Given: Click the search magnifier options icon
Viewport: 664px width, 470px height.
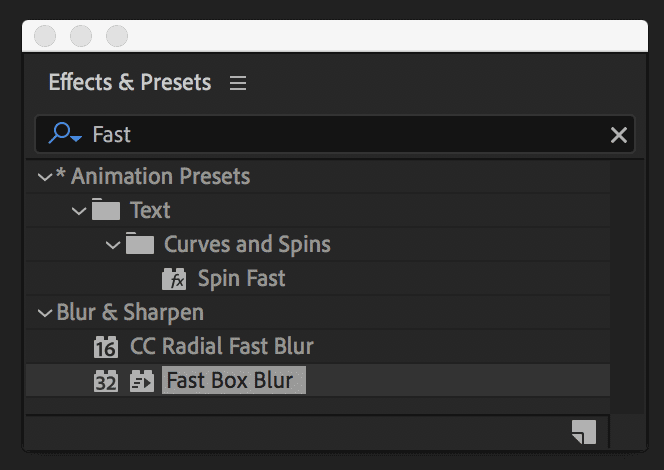Looking at the screenshot, I should 64,135.
